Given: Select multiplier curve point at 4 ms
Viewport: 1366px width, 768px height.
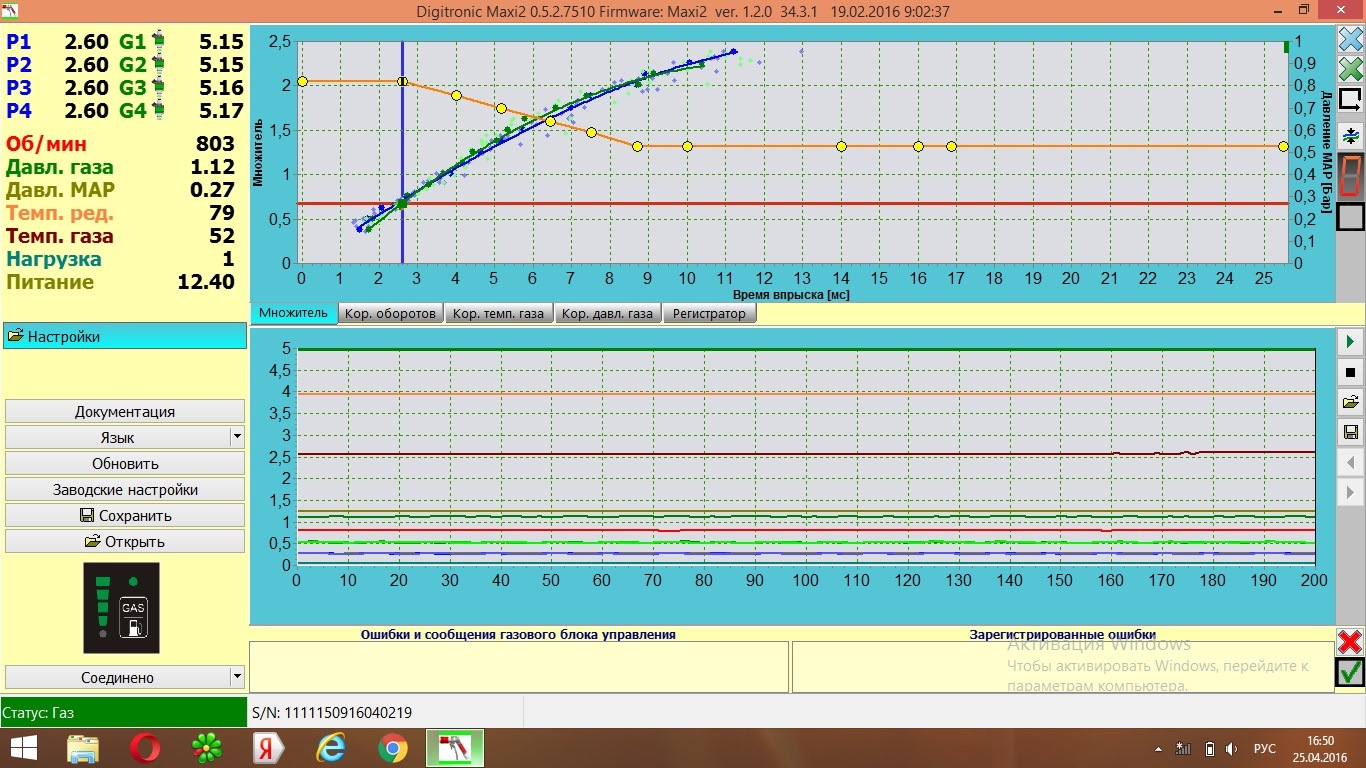Looking at the screenshot, I should tap(456, 95).
